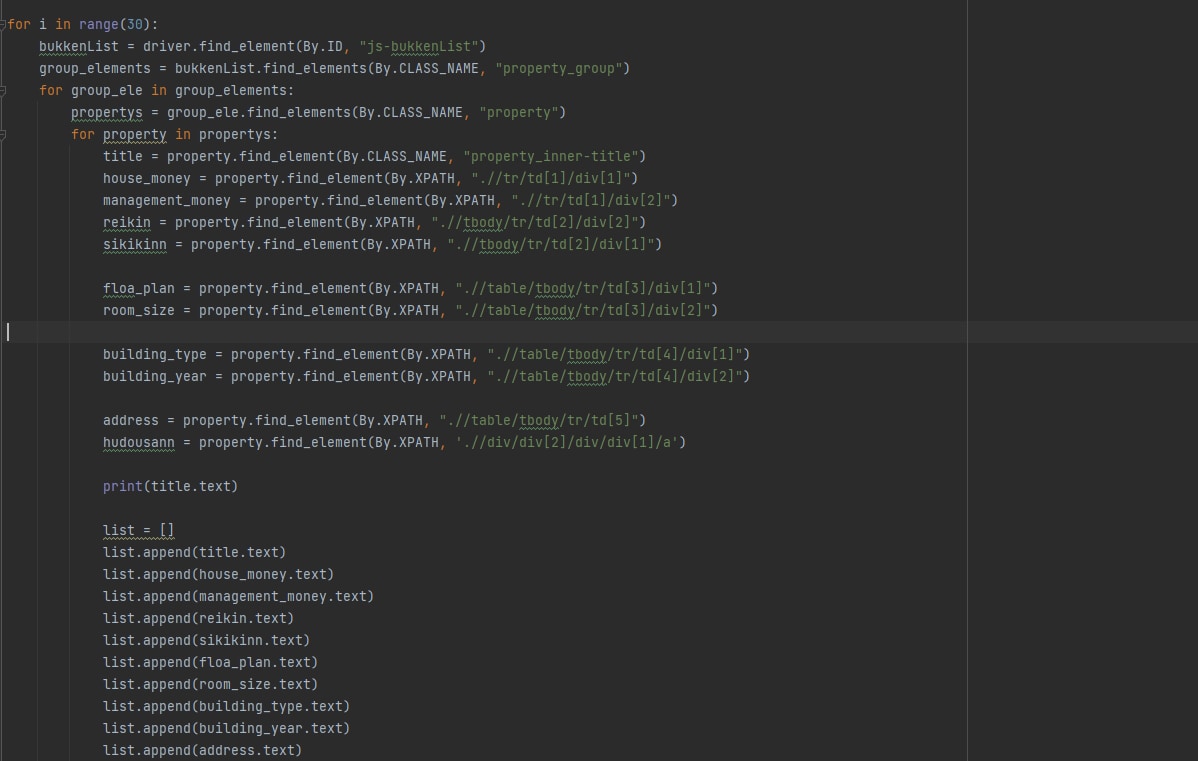Collapse the 'for i in range(30)' fold marker

click(3, 24)
